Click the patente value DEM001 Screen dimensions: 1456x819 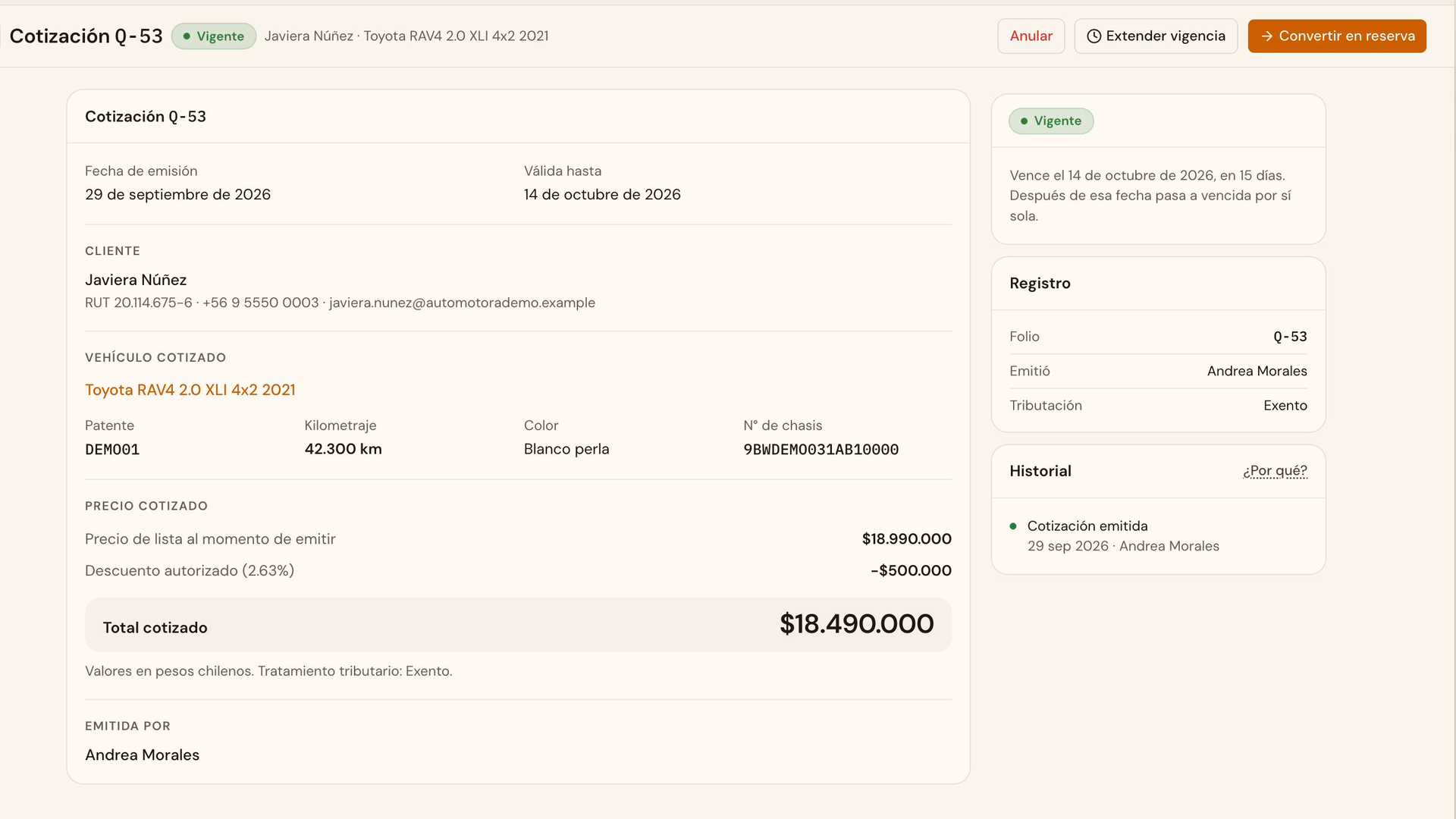[x=112, y=450]
